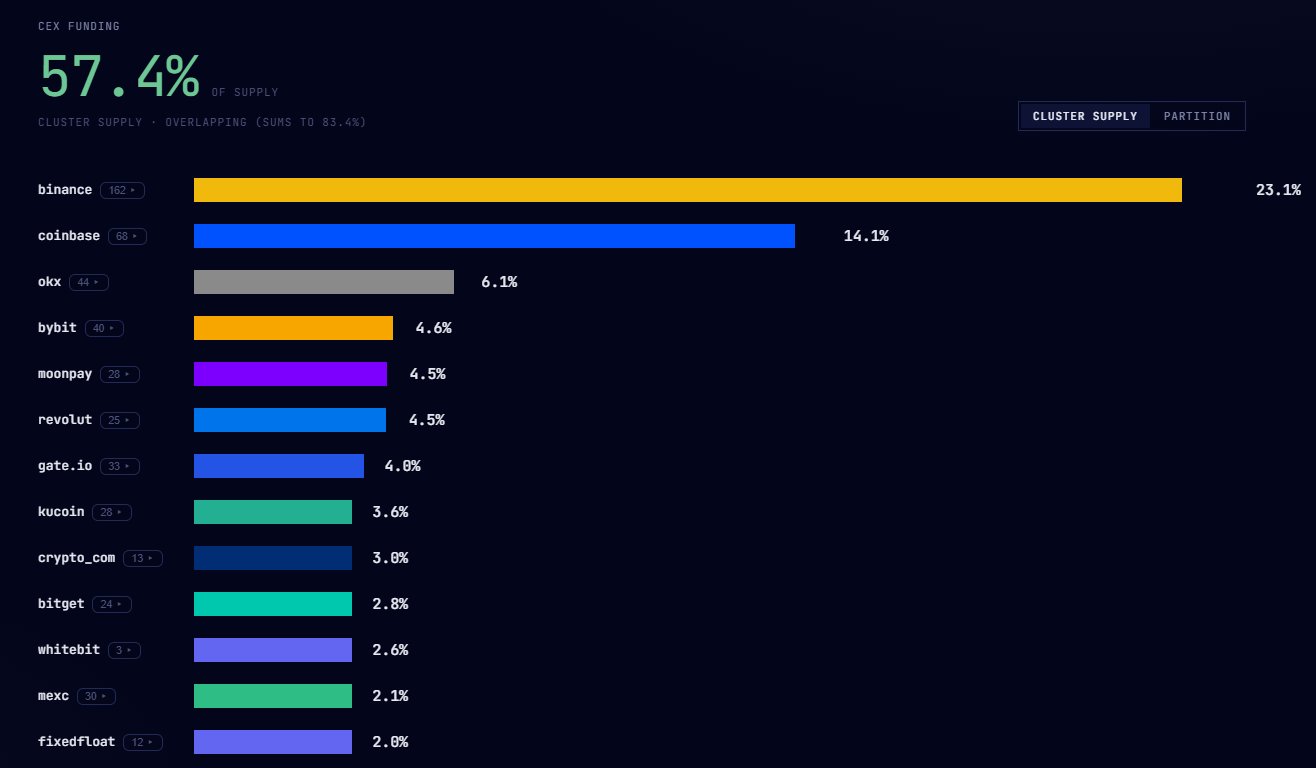Select the "coinbase" exchange label
1316x768 pixels.
69,236
